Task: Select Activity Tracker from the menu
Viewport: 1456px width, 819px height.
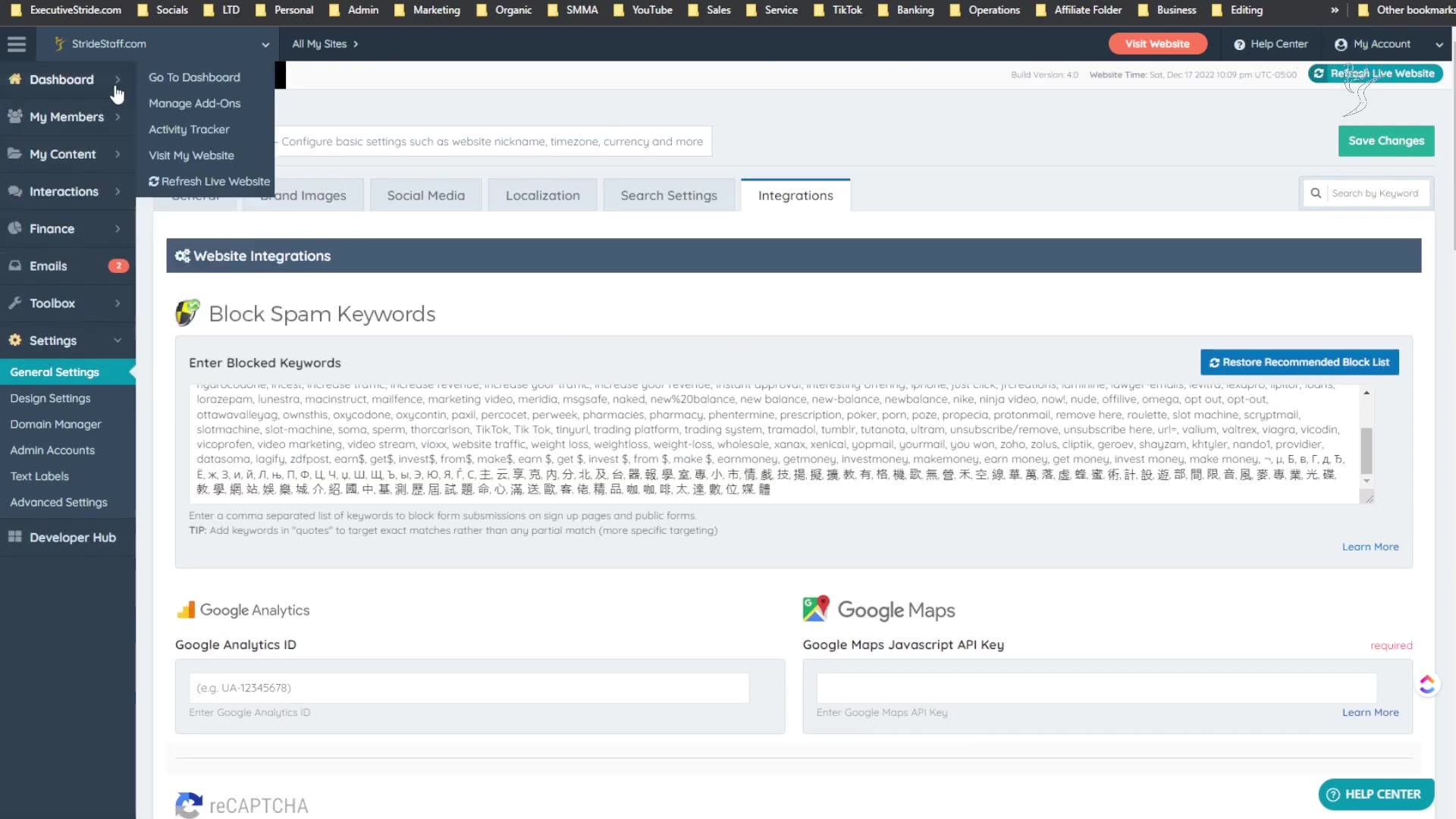Action: point(189,129)
